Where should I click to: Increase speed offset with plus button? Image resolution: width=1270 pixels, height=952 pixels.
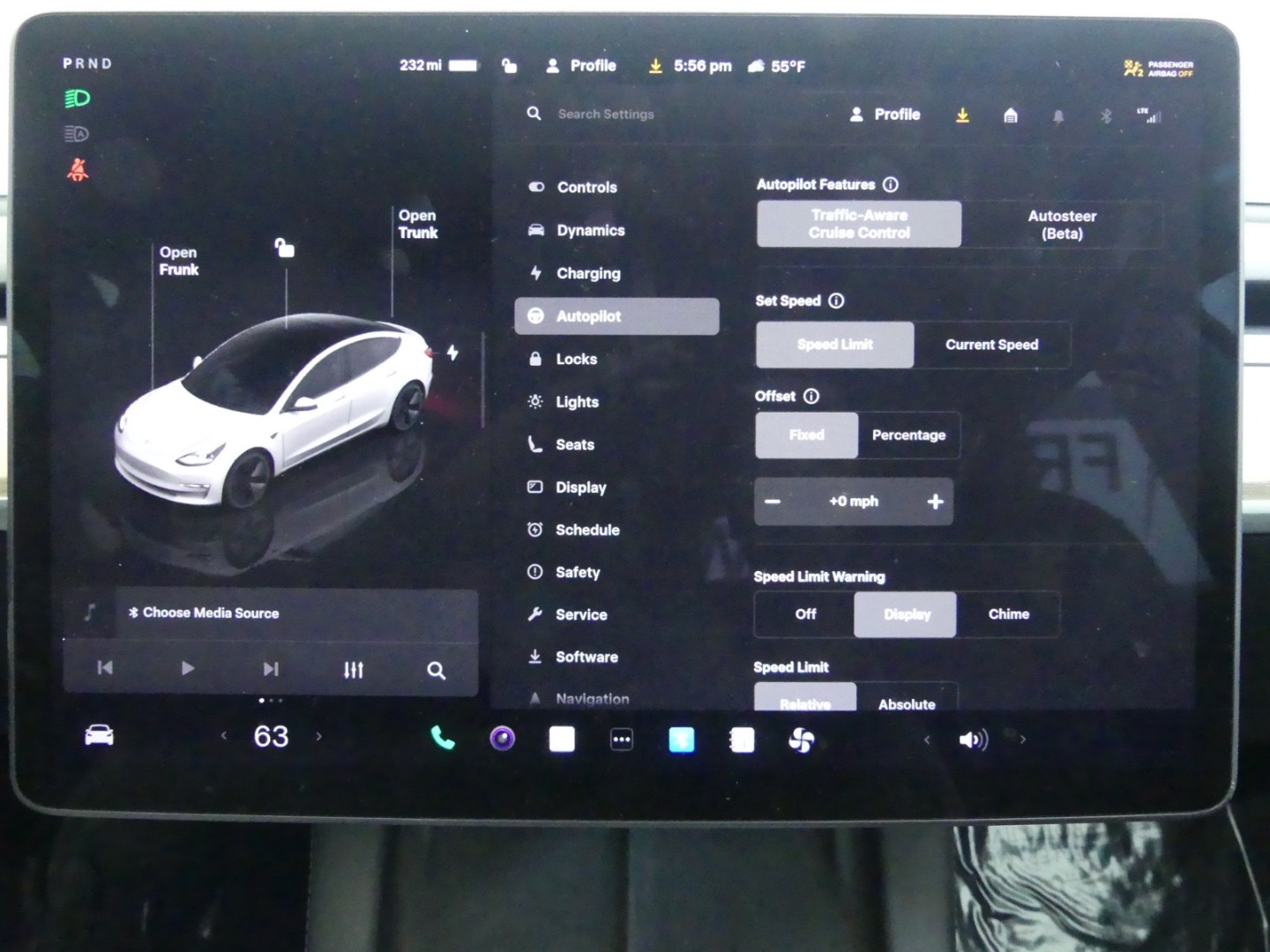pos(935,502)
